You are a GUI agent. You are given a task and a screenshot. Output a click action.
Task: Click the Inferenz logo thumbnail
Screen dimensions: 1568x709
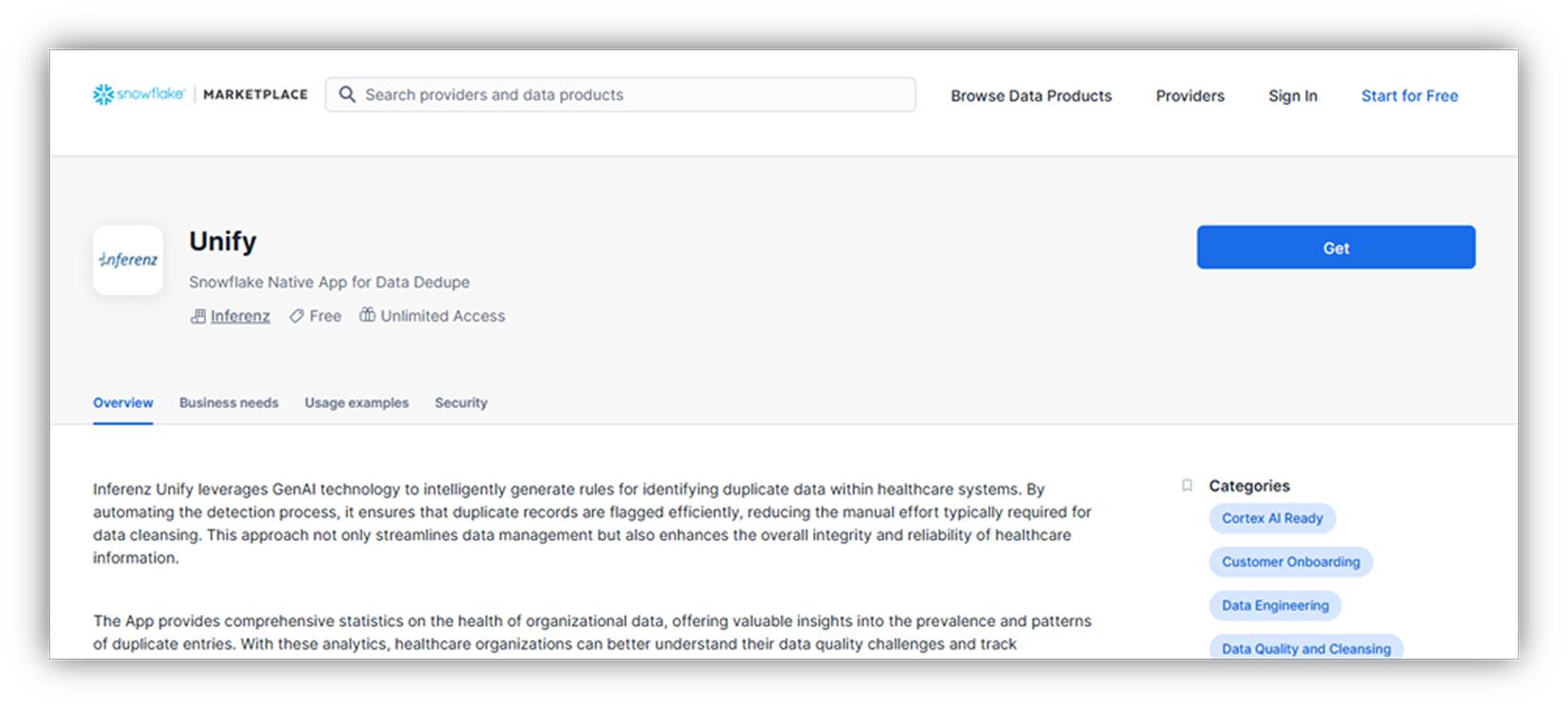129,260
